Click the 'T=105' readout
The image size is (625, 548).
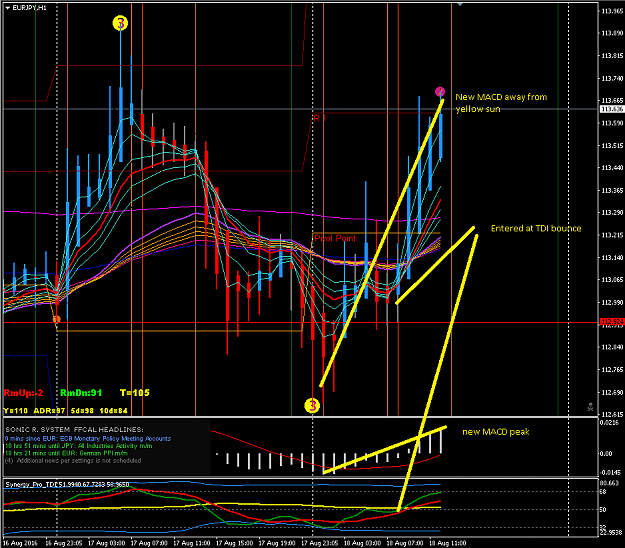pyautogui.click(x=135, y=393)
